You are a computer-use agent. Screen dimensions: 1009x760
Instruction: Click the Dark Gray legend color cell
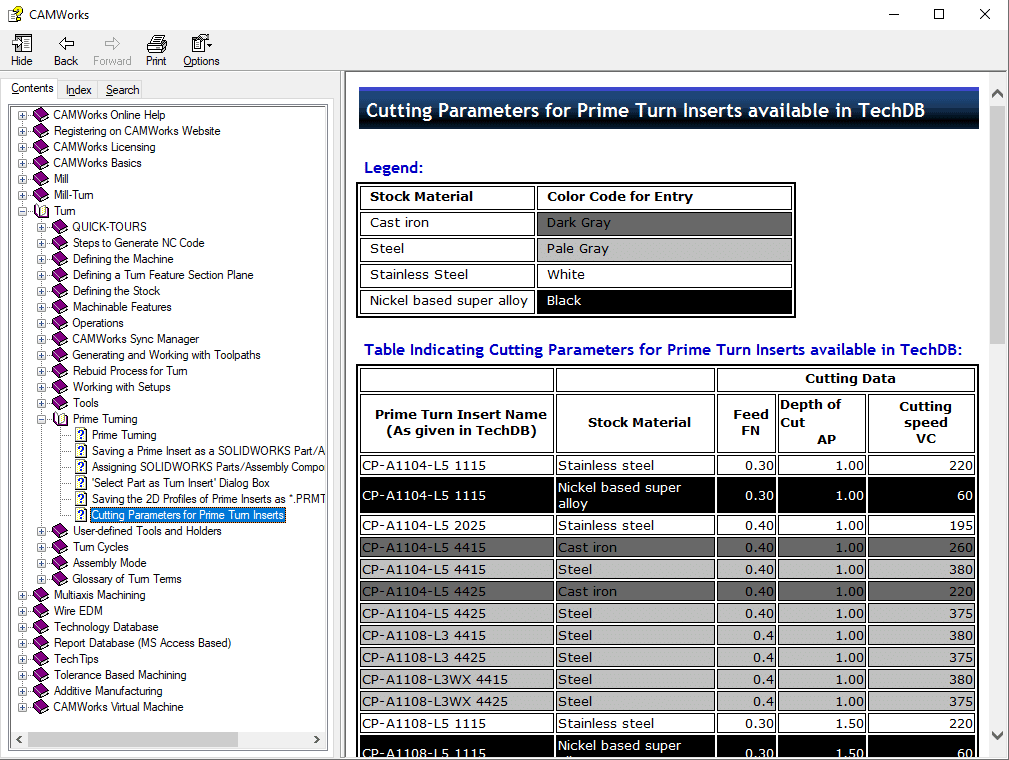[664, 223]
